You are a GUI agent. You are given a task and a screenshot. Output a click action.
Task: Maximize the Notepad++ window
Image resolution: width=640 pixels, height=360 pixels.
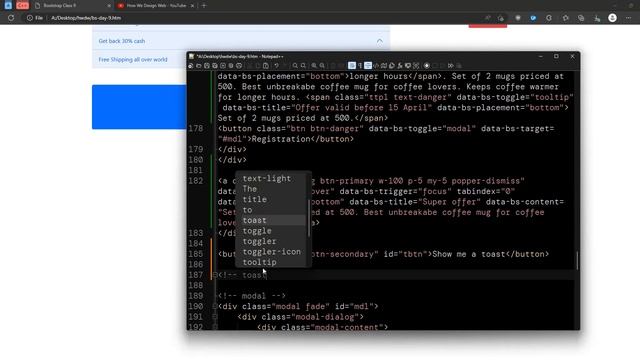point(556,56)
